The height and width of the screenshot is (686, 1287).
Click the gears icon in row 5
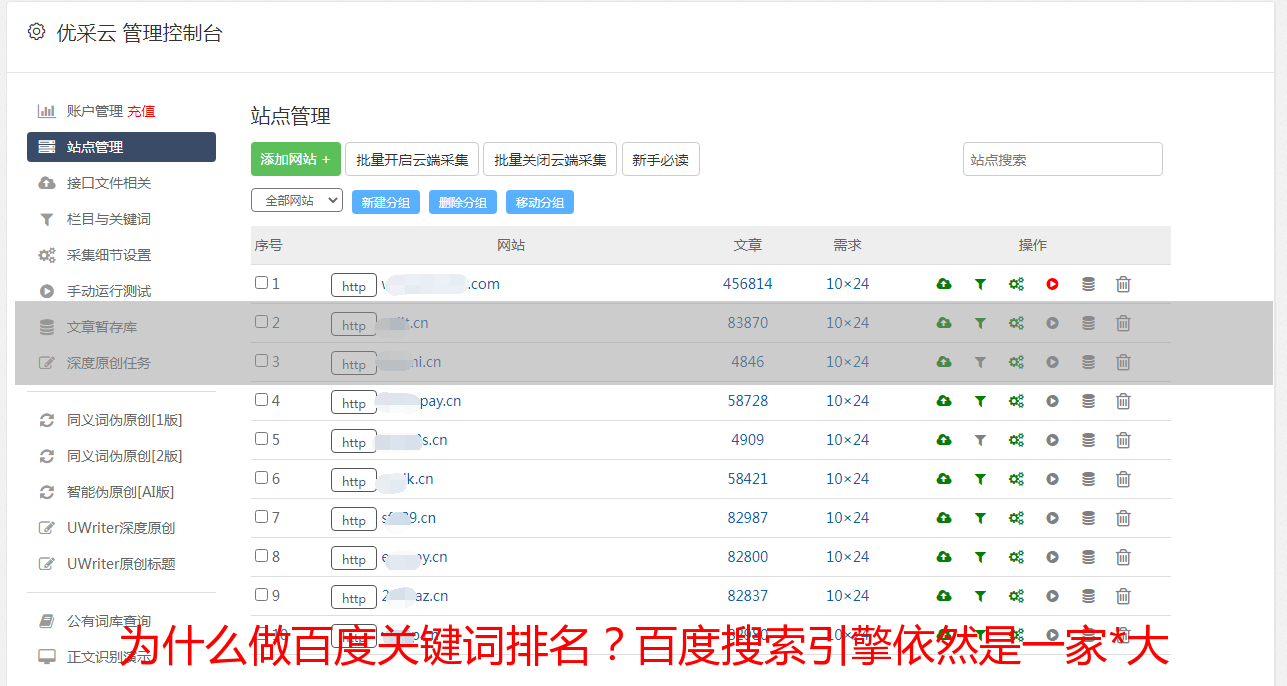pyautogui.click(x=1016, y=440)
